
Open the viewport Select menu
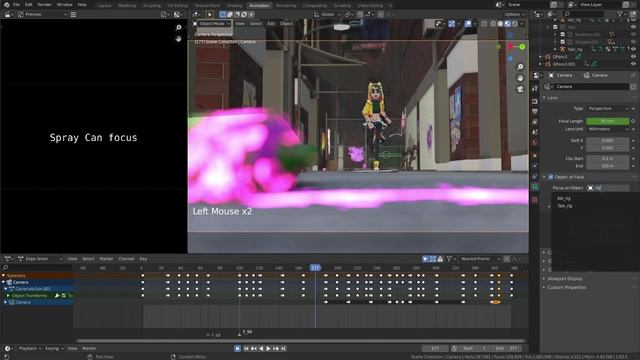point(256,24)
